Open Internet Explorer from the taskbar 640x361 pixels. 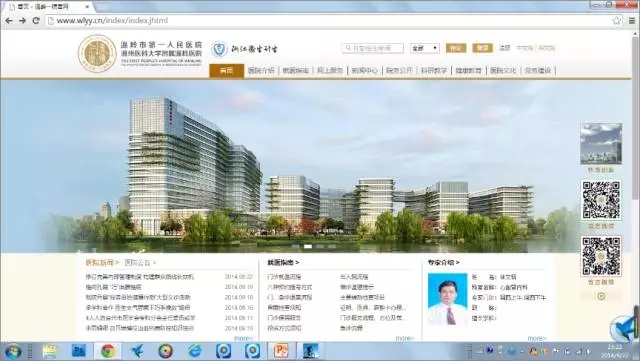click(195, 351)
